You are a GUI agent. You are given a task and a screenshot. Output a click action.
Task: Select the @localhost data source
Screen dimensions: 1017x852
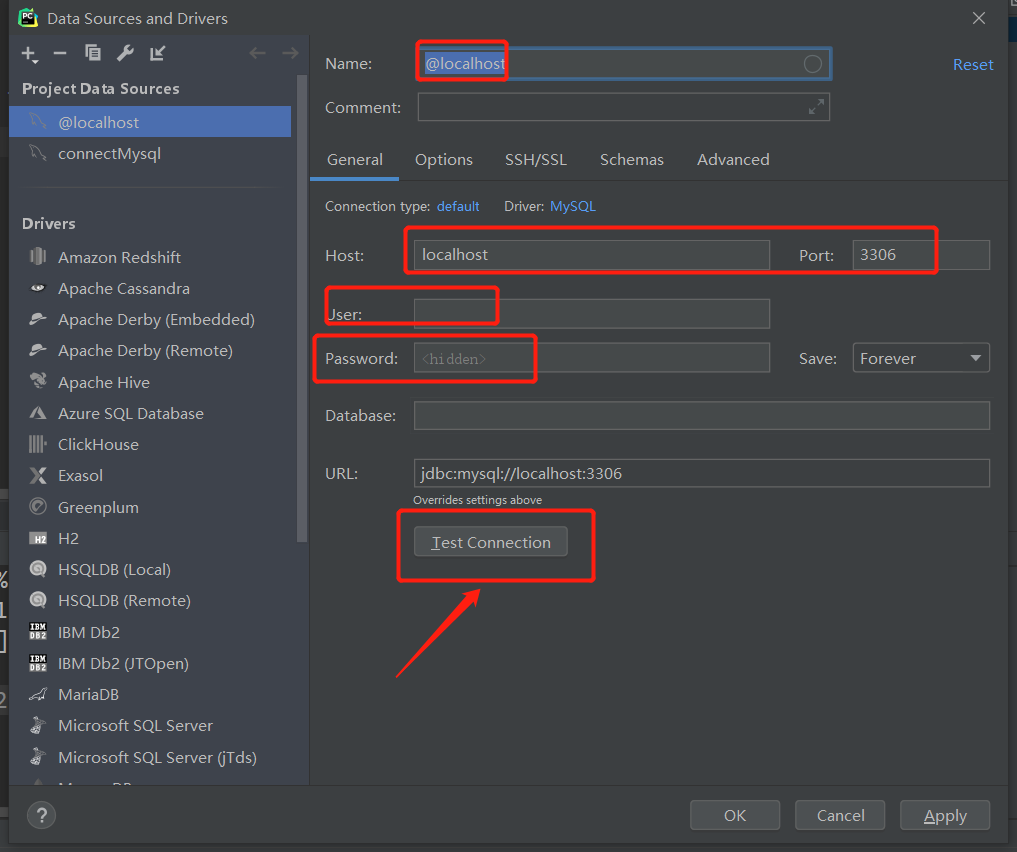tap(150, 122)
